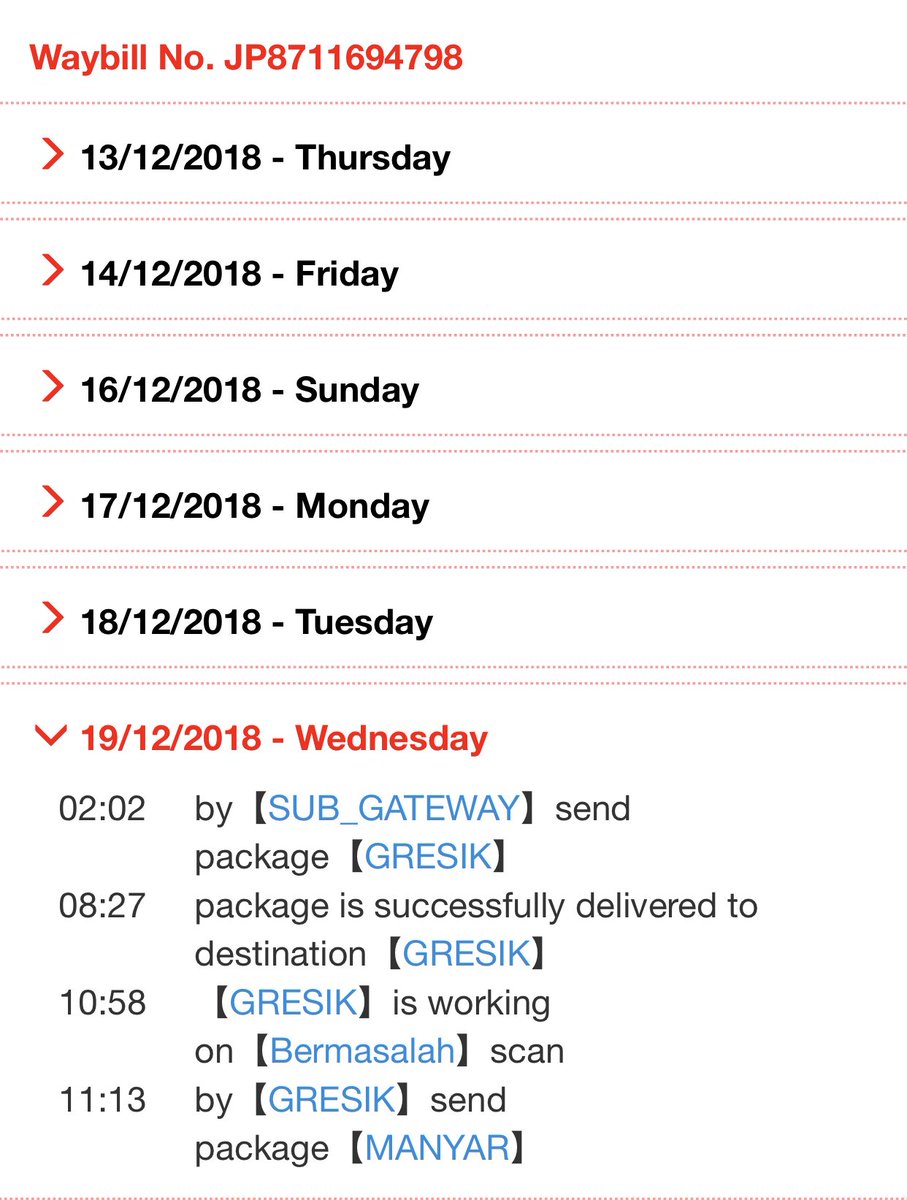Open the 13/12/2018 - Thursday row
This screenshot has width=907, height=1200.
[453, 158]
